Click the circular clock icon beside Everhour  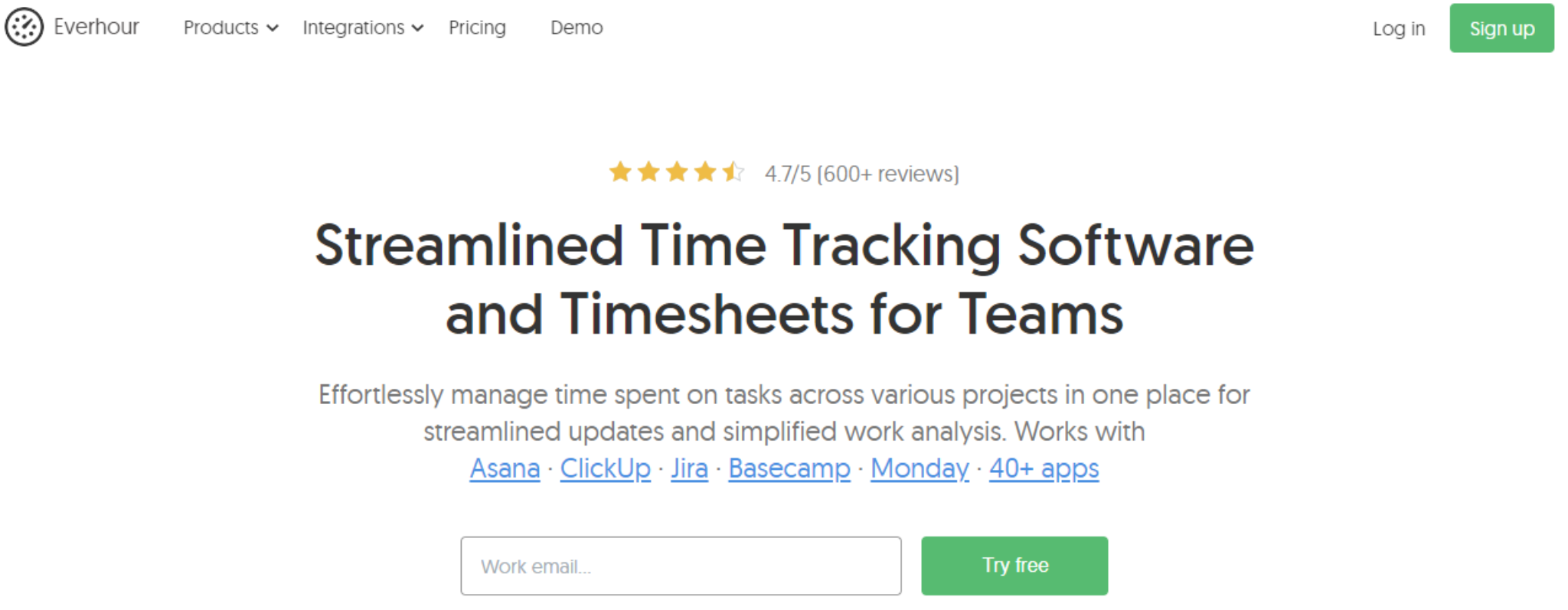[x=24, y=28]
